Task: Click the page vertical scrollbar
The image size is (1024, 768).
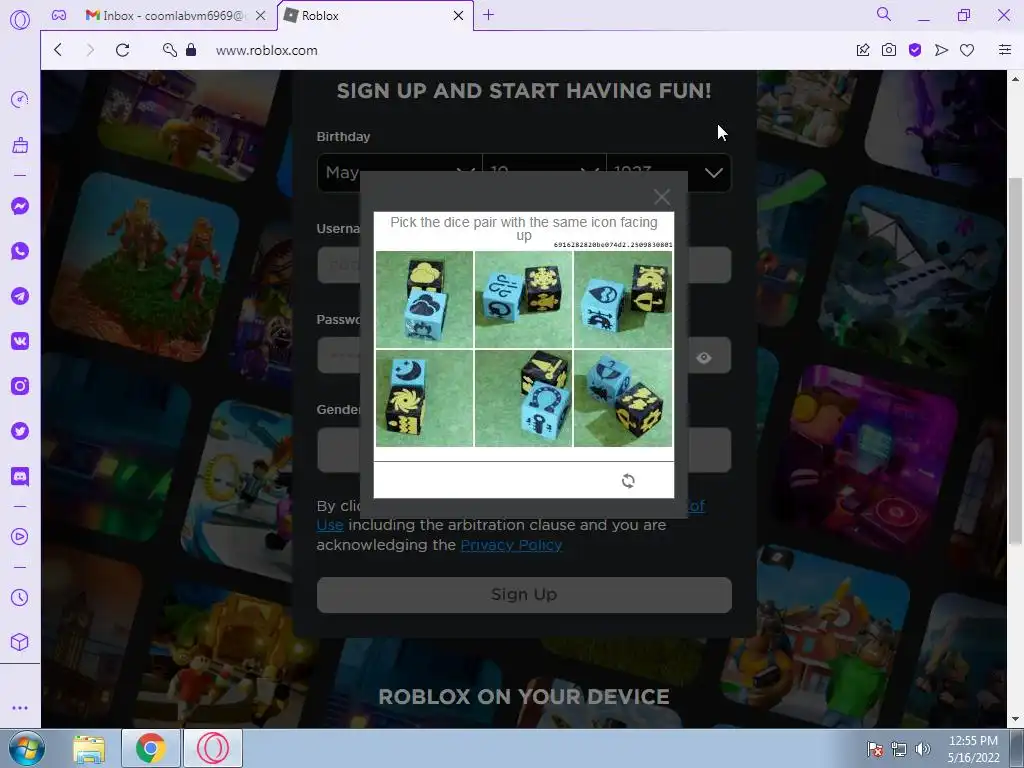Action: [1016, 359]
